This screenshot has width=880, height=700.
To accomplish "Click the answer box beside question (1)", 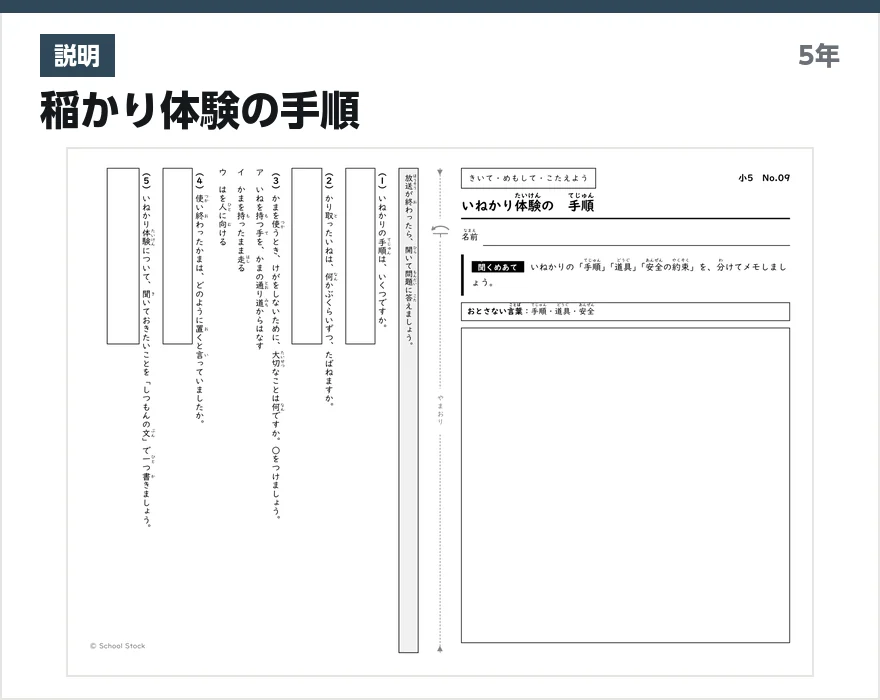I will (x=360, y=256).
